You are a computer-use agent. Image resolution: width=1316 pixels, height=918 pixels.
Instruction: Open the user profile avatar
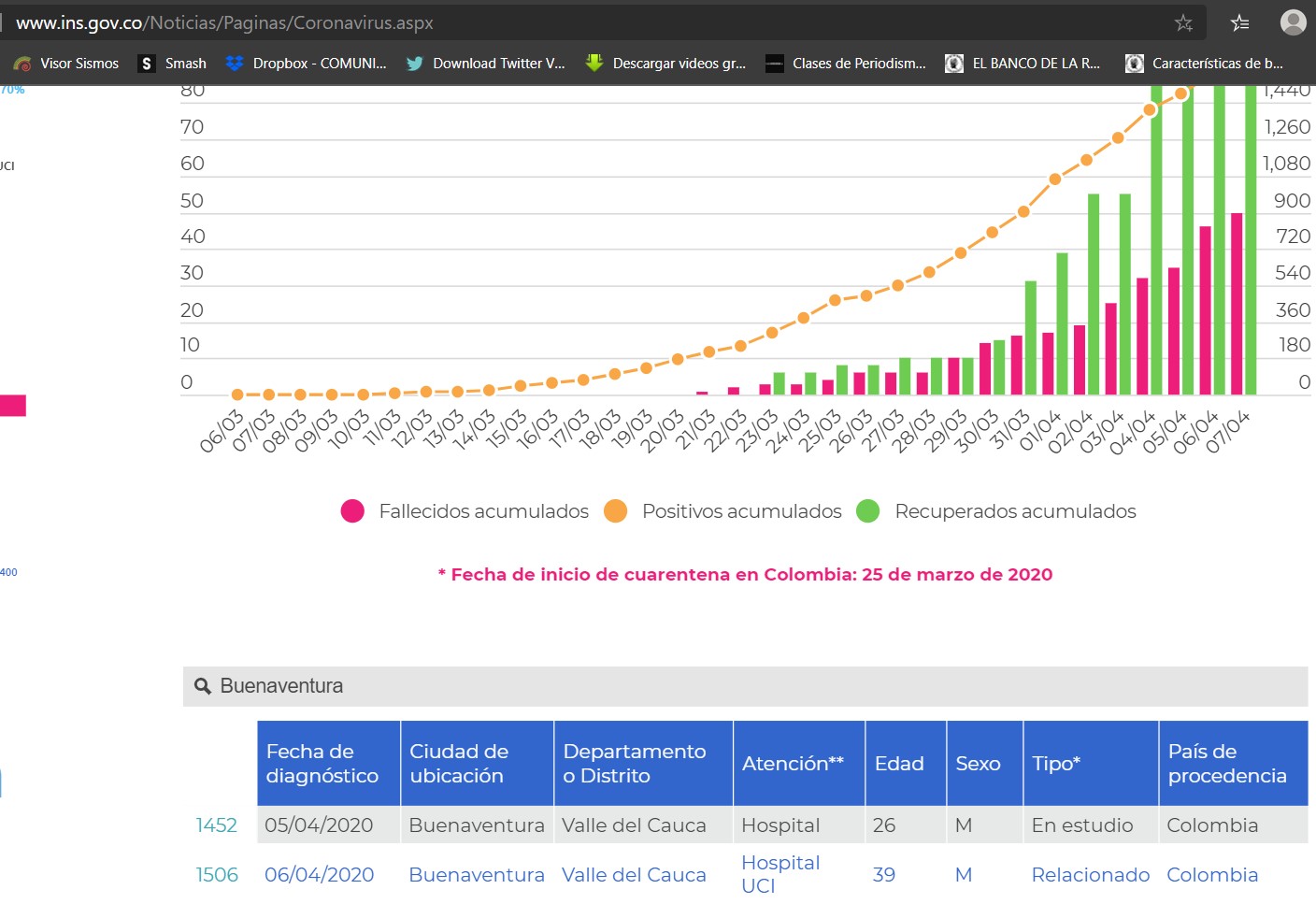click(x=1294, y=22)
